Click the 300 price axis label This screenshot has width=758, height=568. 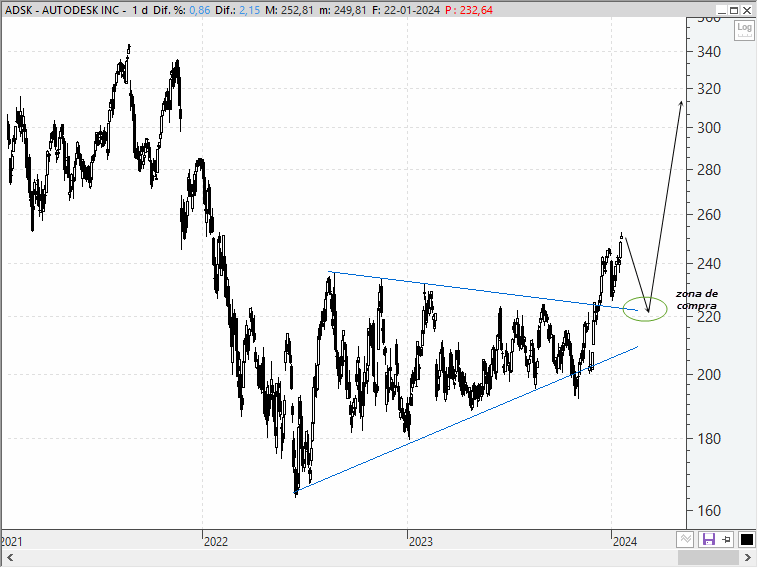tap(709, 128)
